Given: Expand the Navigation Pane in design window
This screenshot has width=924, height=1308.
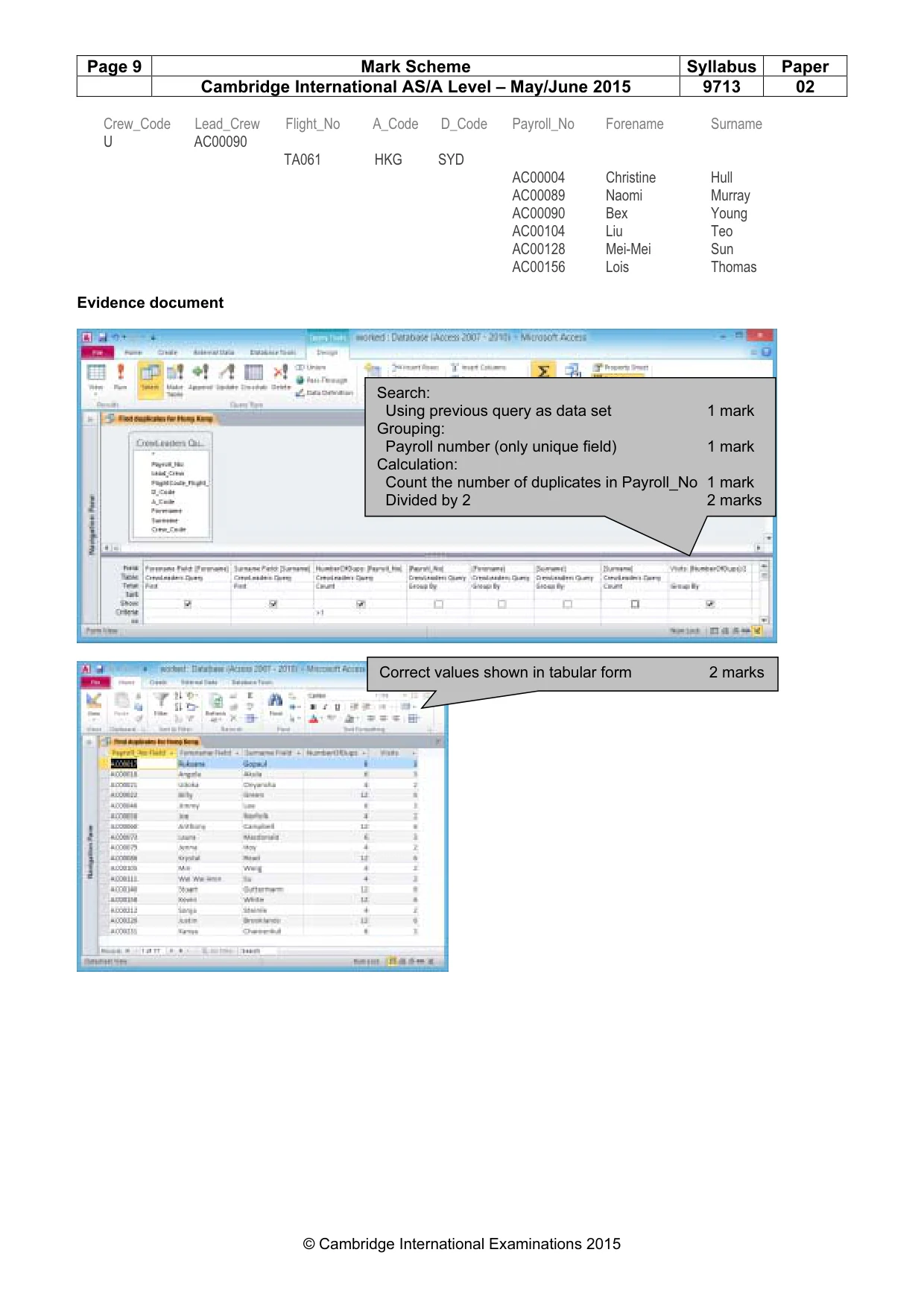Looking at the screenshot, I should pos(89,420).
